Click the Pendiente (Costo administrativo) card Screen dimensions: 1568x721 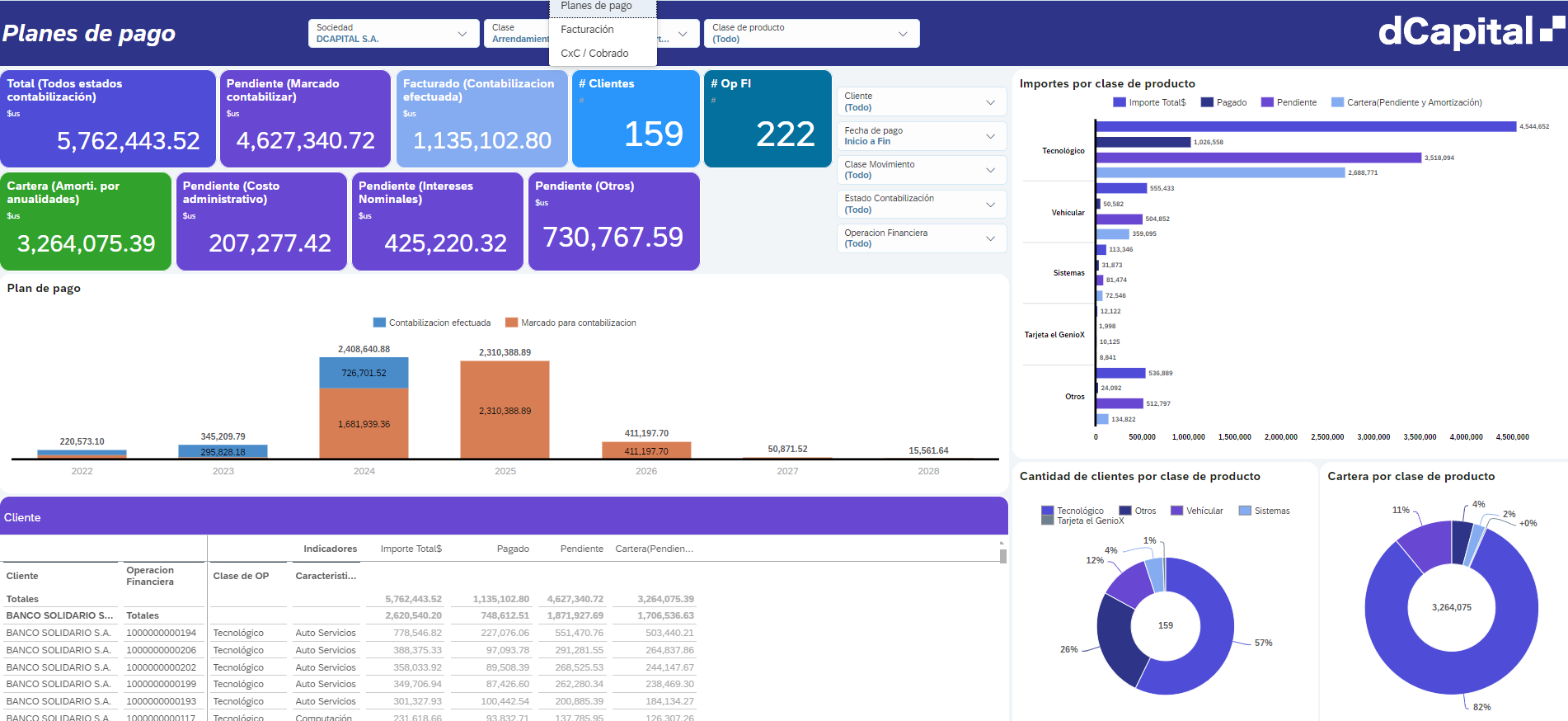tap(261, 221)
